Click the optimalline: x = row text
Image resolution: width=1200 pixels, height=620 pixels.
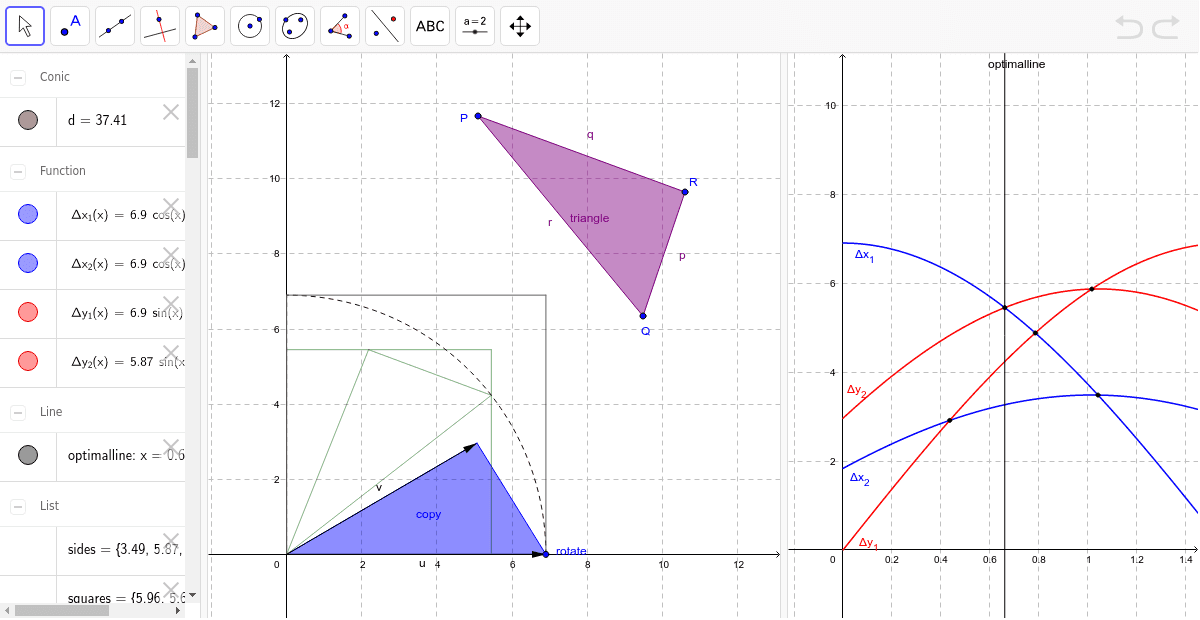126,455
